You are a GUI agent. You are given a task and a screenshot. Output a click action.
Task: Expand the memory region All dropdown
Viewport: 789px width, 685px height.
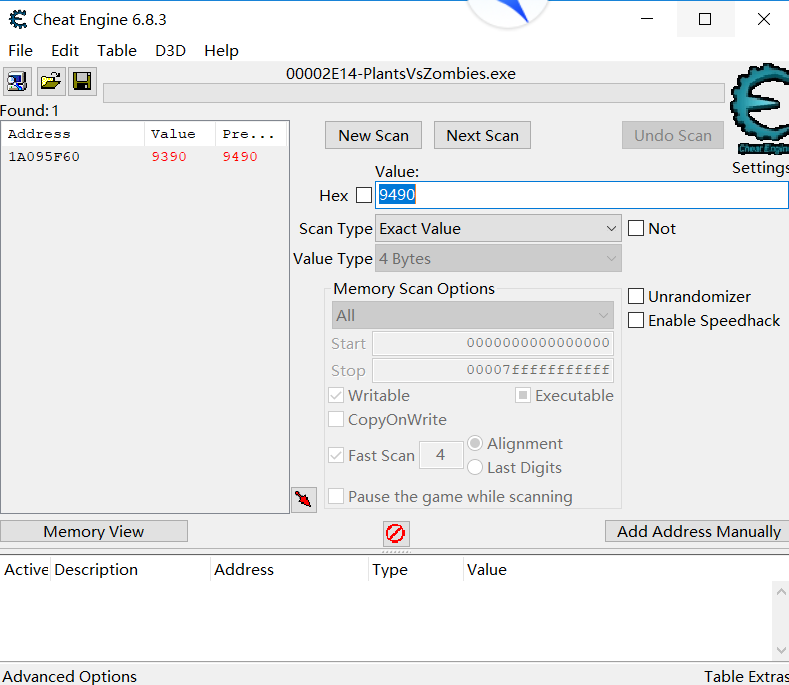click(x=472, y=315)
